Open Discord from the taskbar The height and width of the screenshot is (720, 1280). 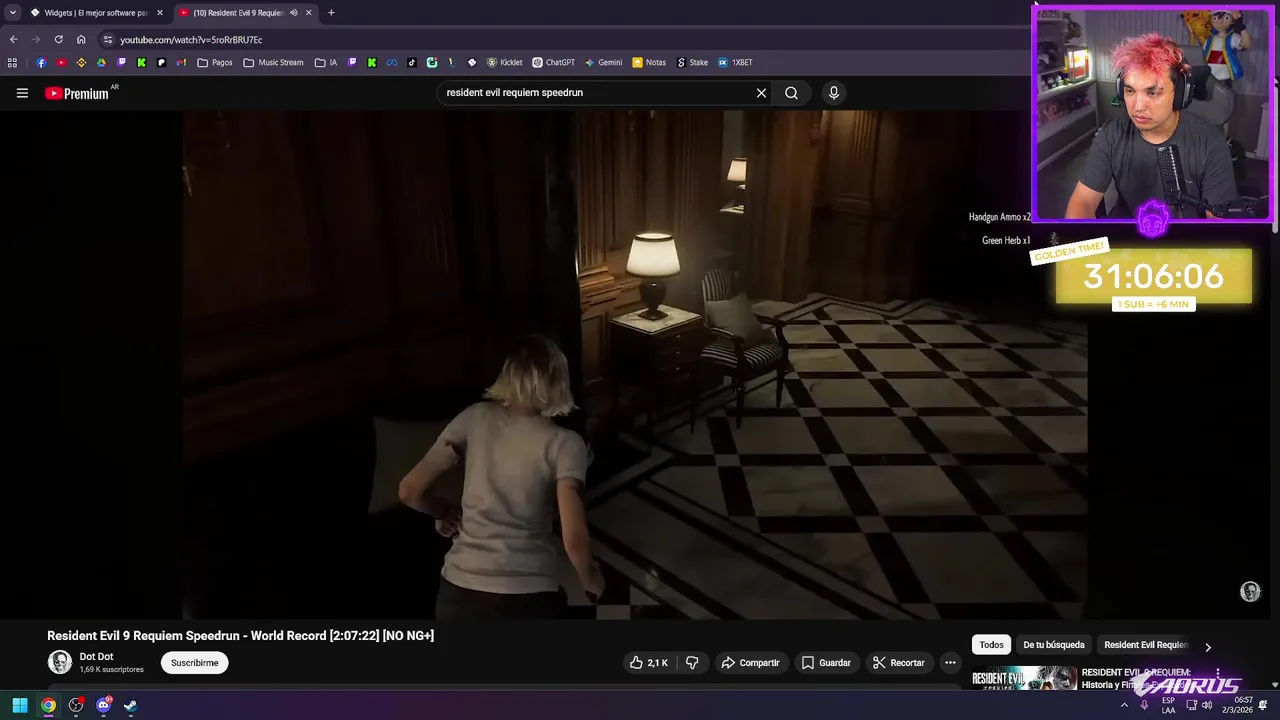pyautogui.click(x=103, y=705)
